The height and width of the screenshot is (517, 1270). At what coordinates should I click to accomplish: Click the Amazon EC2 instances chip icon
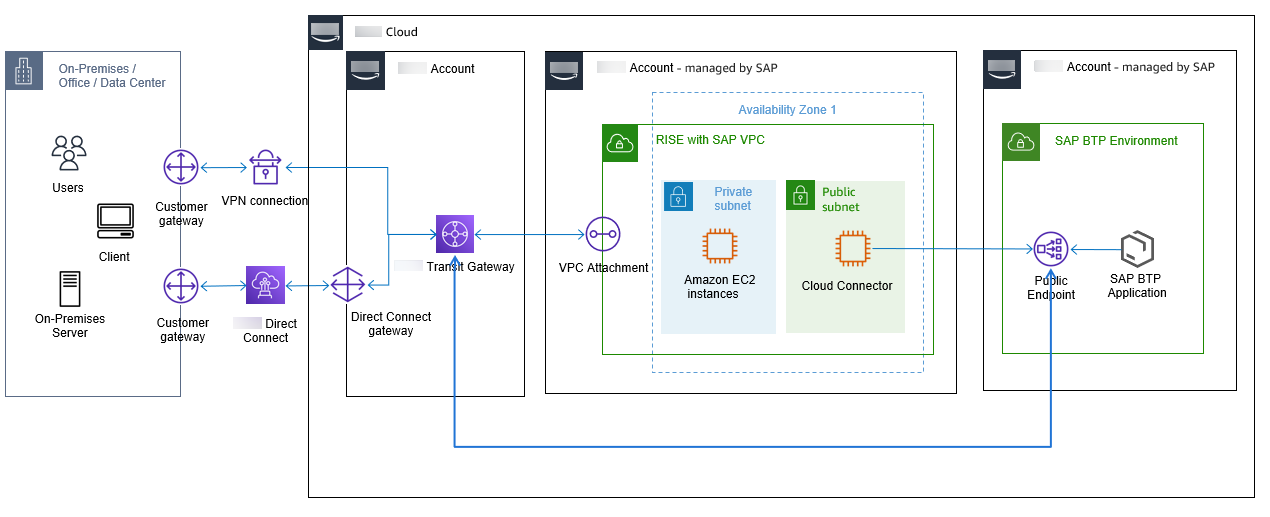click(718, 247)
